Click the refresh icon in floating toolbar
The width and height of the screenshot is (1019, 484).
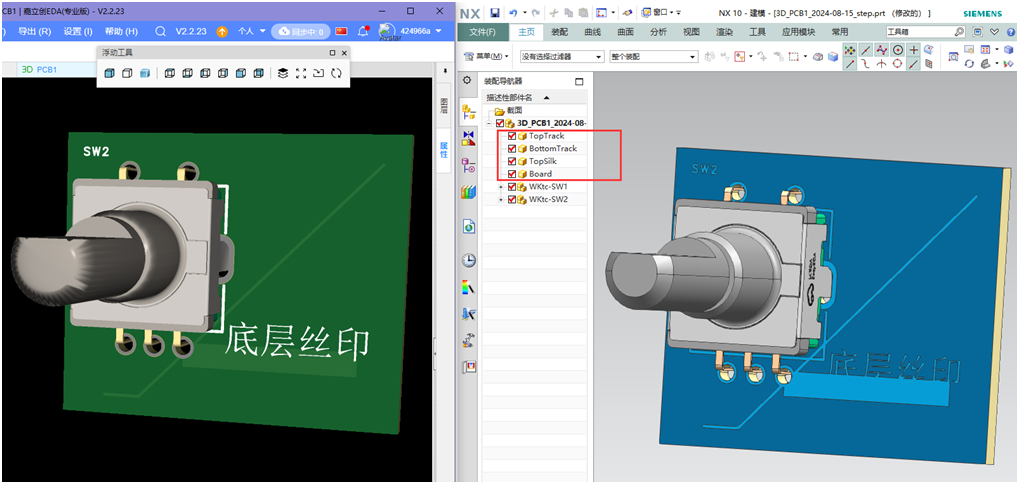click(337, 73)
